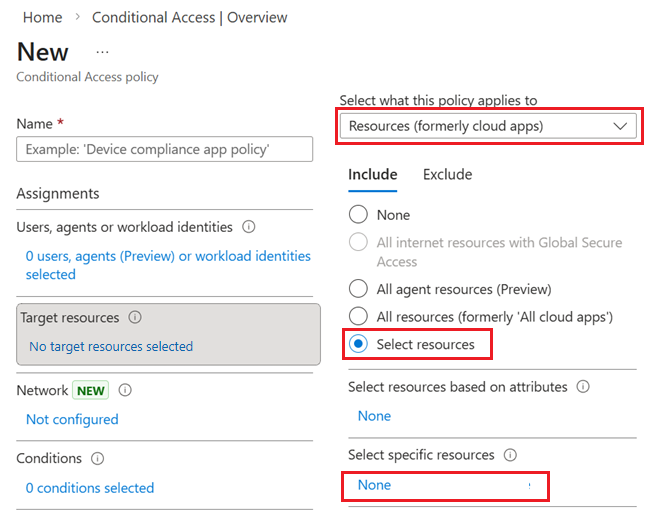The image size is (660, 518).
Task: Click info icon next to Conditions
Action: click(x=98, y=458)
